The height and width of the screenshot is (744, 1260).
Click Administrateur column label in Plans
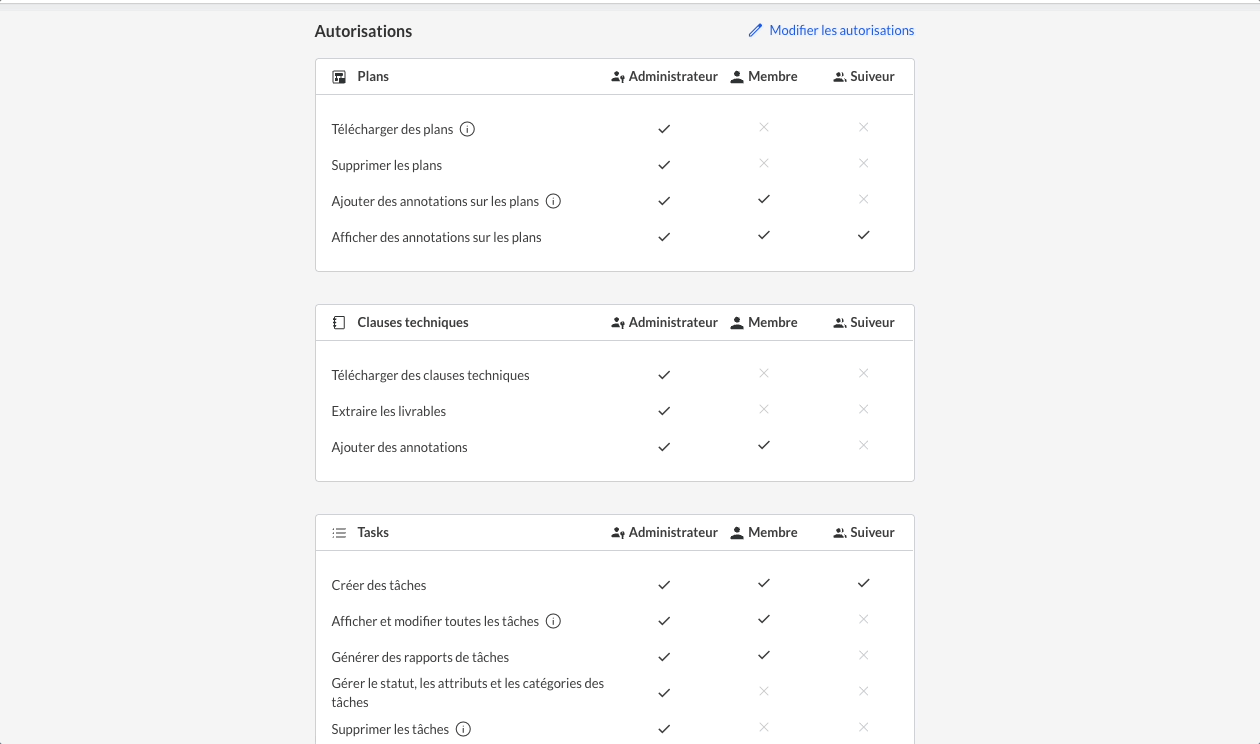[x=673, y=77]
